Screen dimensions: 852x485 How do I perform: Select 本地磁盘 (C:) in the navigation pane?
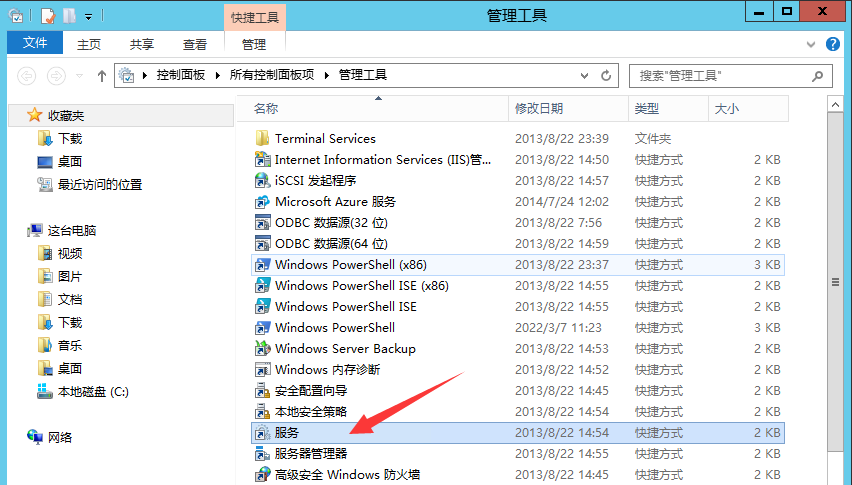pos(93,391)
